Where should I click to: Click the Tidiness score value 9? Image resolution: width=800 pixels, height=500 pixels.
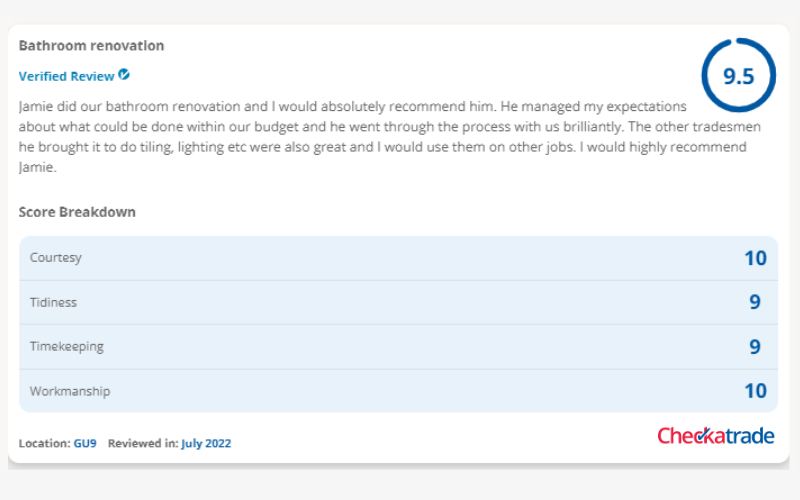(x=755, y=302)
